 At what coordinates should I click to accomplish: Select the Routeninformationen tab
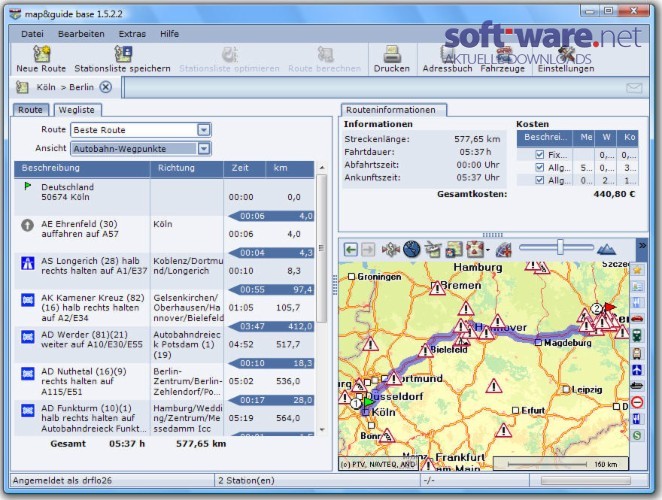pyautogui.click(x=393, y=110)
